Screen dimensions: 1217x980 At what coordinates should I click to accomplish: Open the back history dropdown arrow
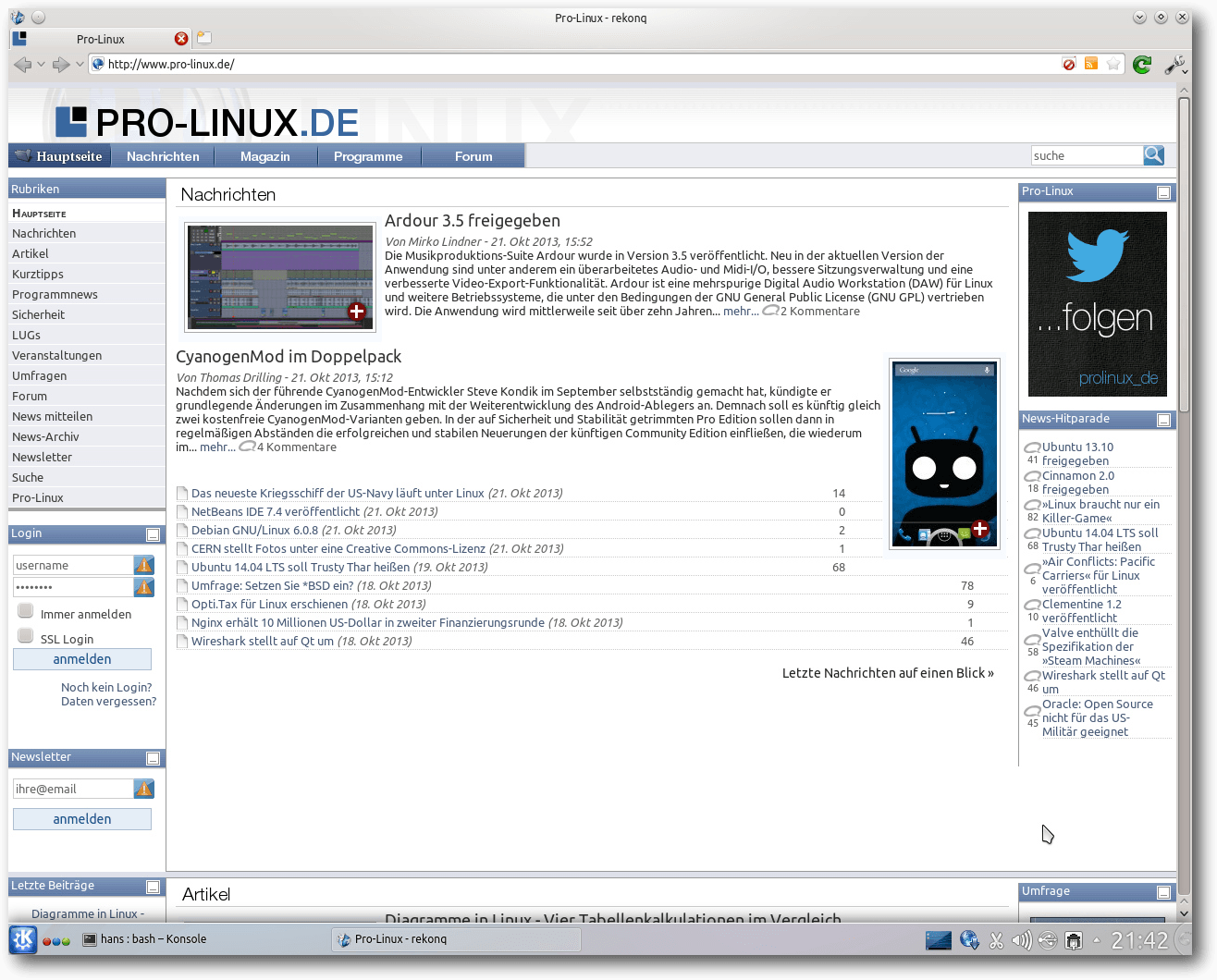point(41,65)
